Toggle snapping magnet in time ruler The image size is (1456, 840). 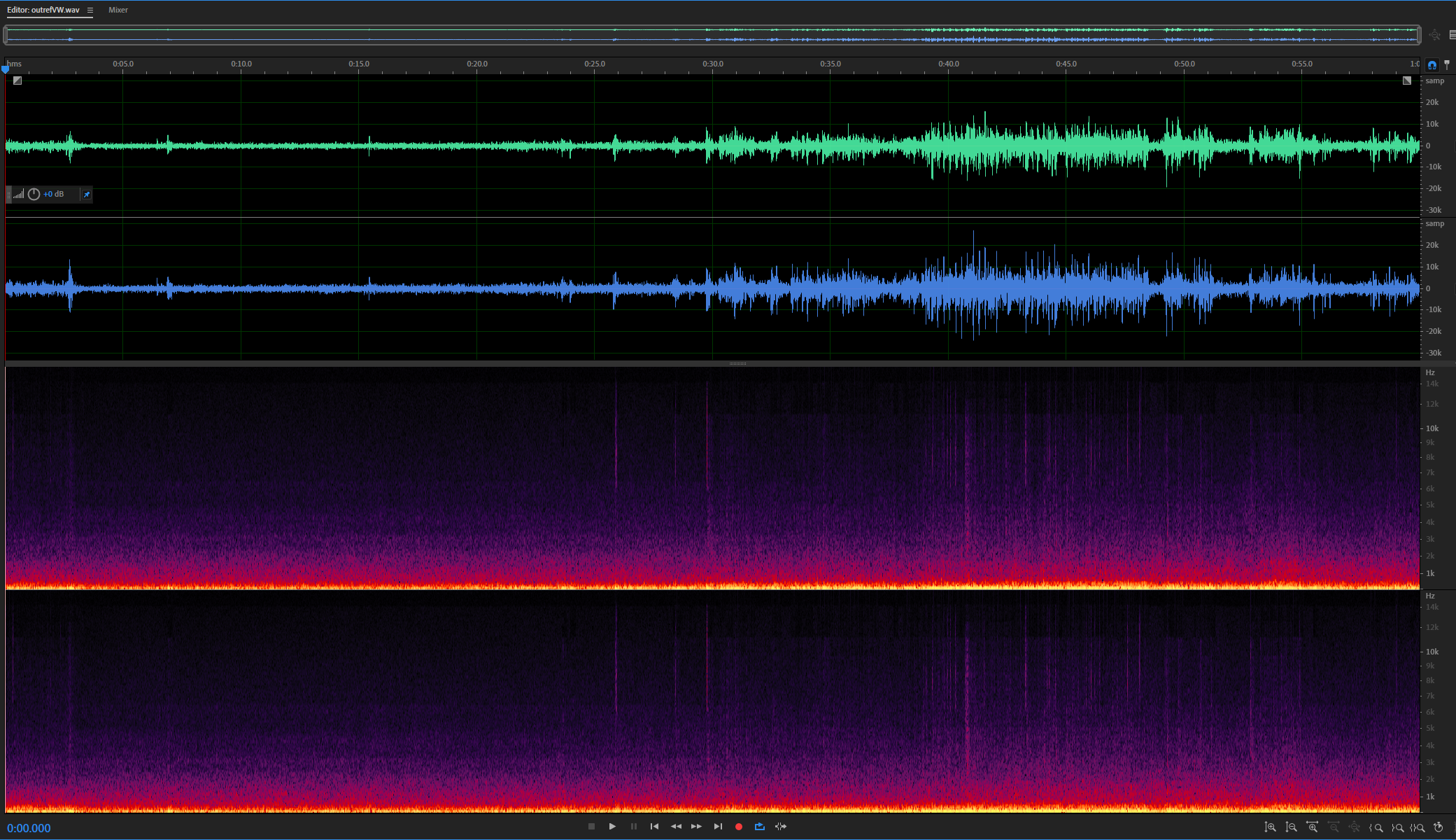click(x=1432, y=64)
